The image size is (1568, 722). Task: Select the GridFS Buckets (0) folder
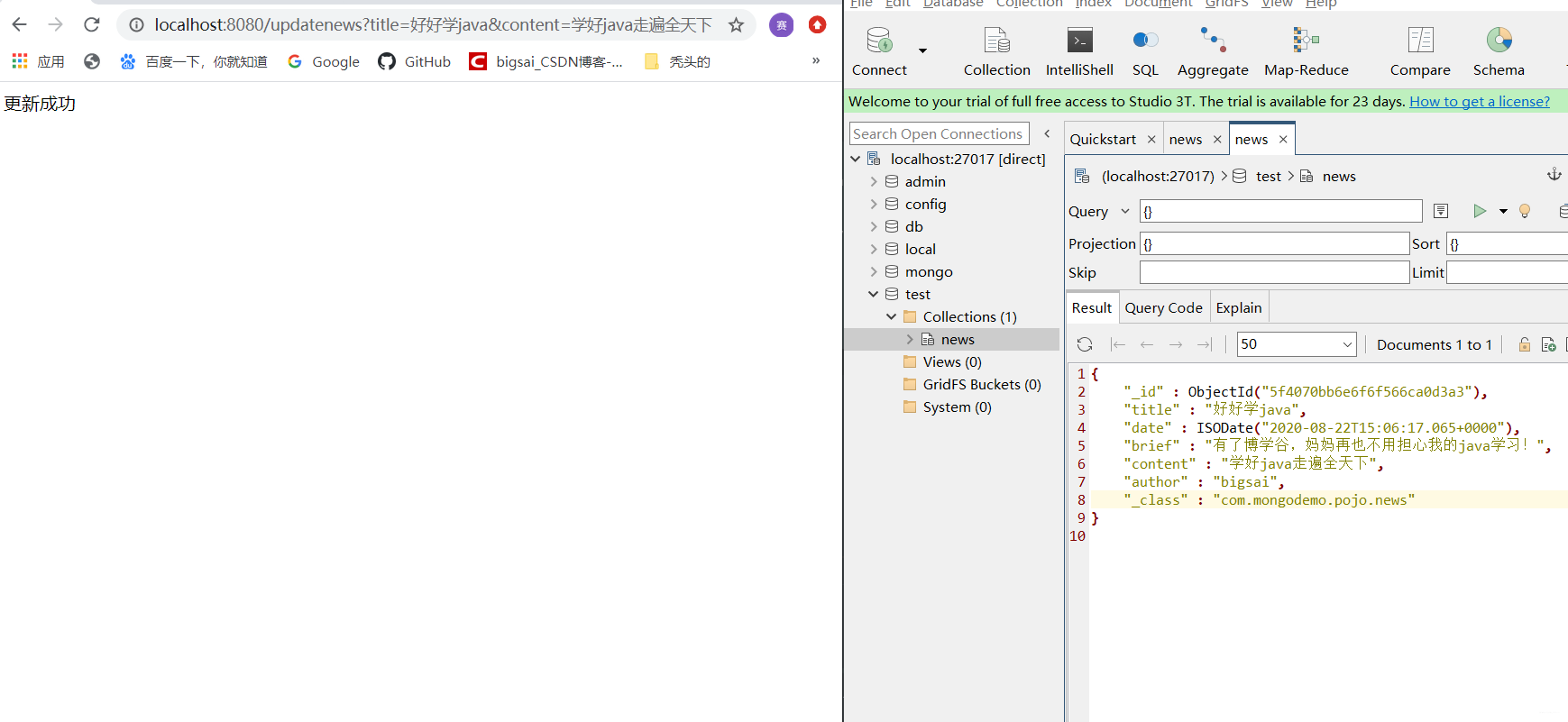pyautogui.click(x=972, y=384)
